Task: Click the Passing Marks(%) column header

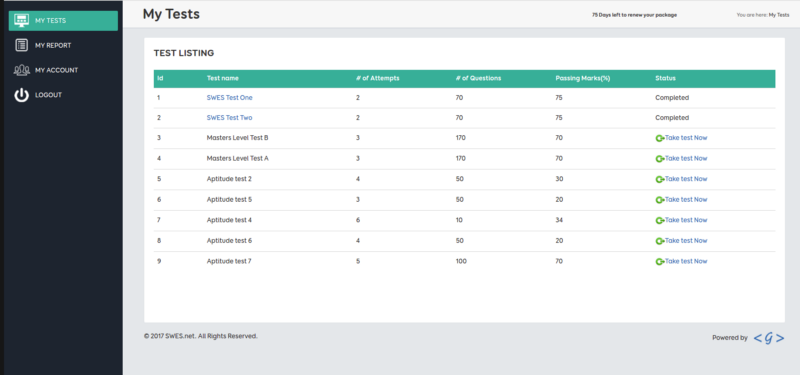Action: pos(583,79)
